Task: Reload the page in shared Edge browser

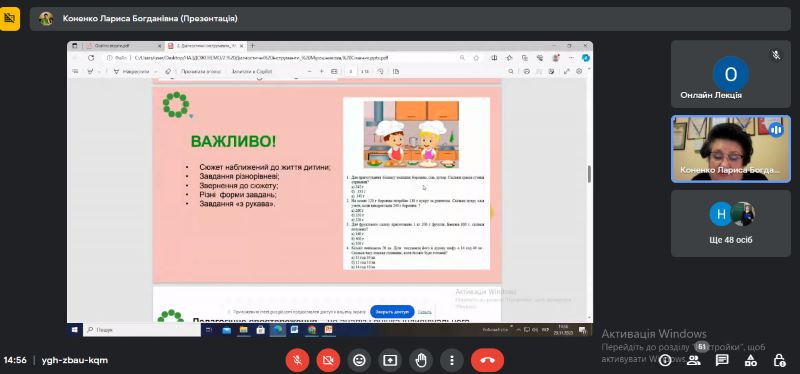Action: point(91,58)
